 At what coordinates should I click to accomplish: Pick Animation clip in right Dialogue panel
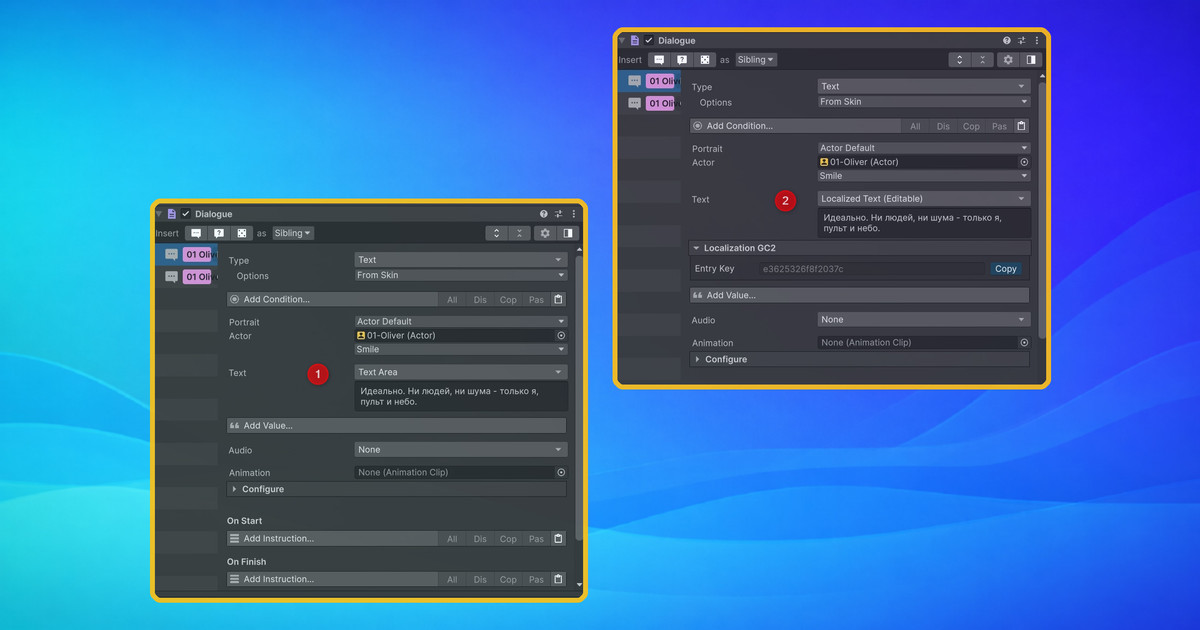[1024, 342]
